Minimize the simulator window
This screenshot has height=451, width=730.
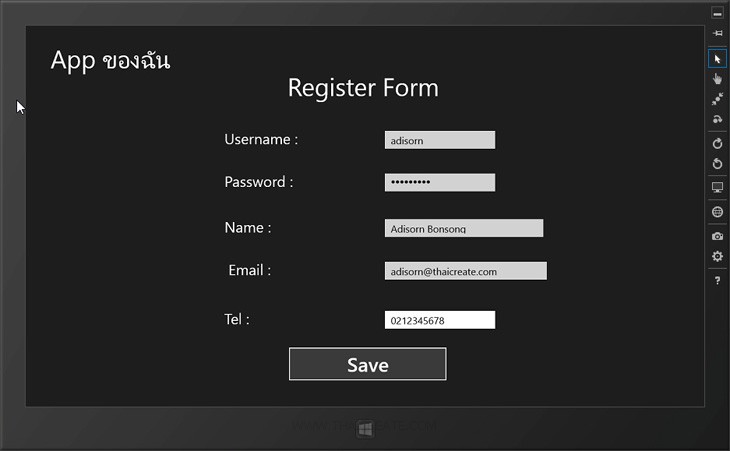[x=717, y=13]
